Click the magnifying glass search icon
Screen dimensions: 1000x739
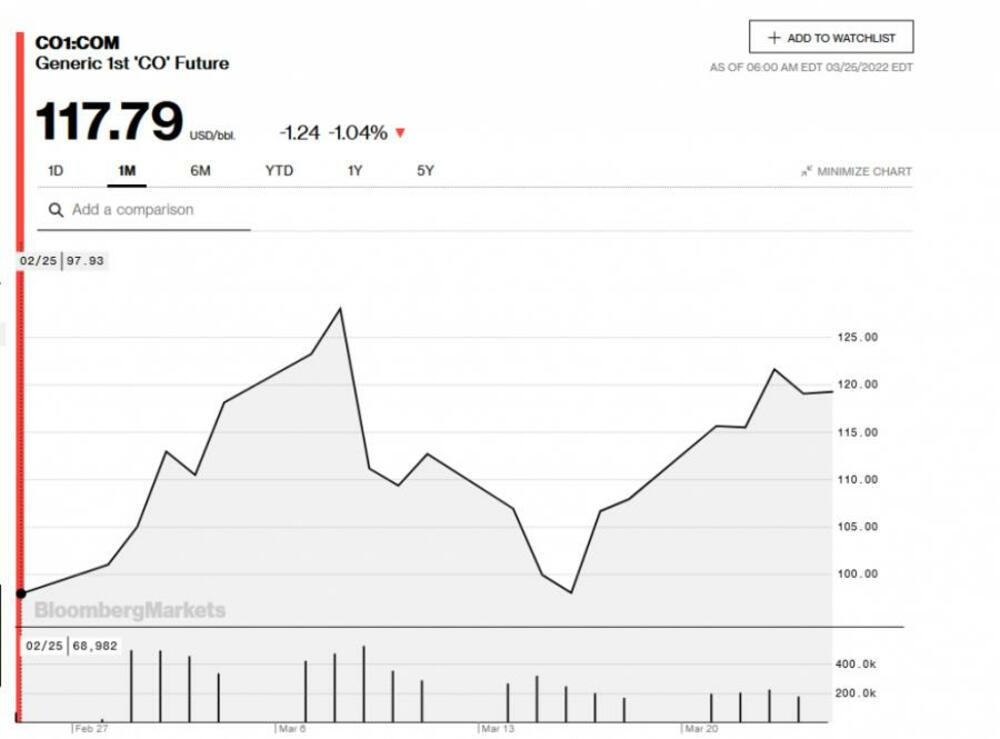55,210
